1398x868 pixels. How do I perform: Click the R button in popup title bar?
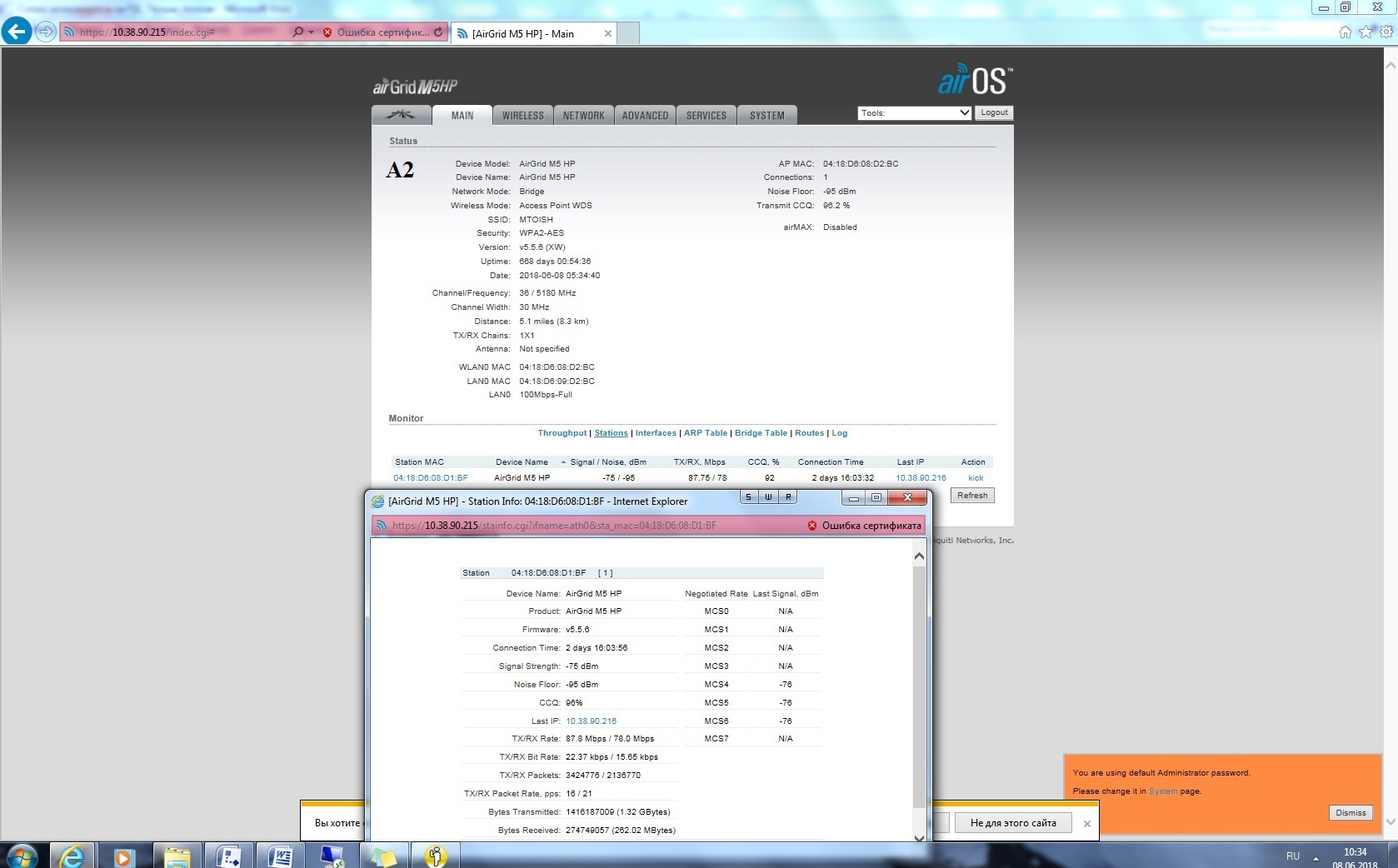(x=788, y=497)
